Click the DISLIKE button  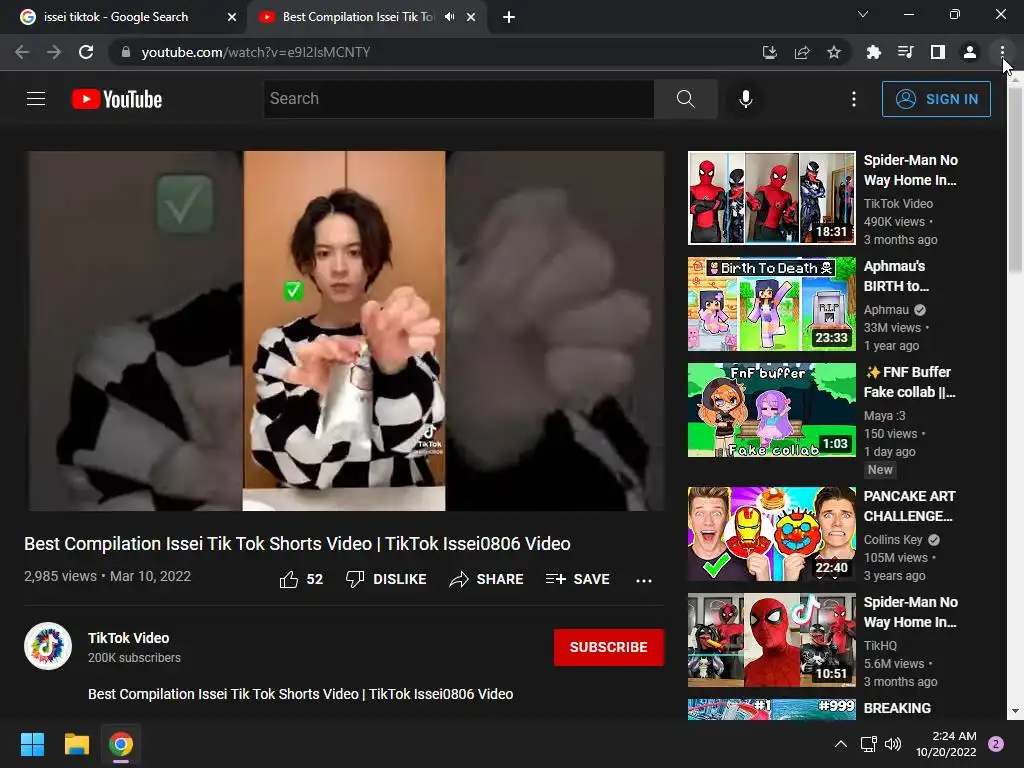(x=386, y=579)
